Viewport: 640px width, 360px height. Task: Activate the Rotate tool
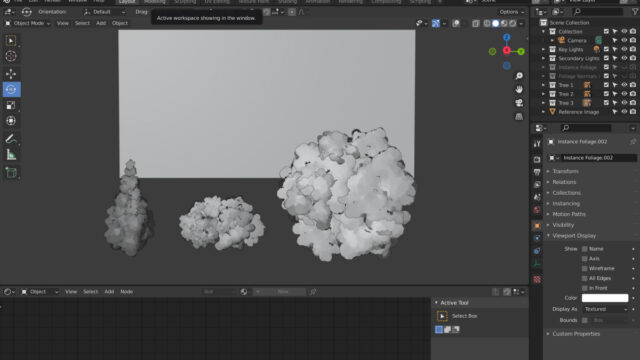coord(11,89)
